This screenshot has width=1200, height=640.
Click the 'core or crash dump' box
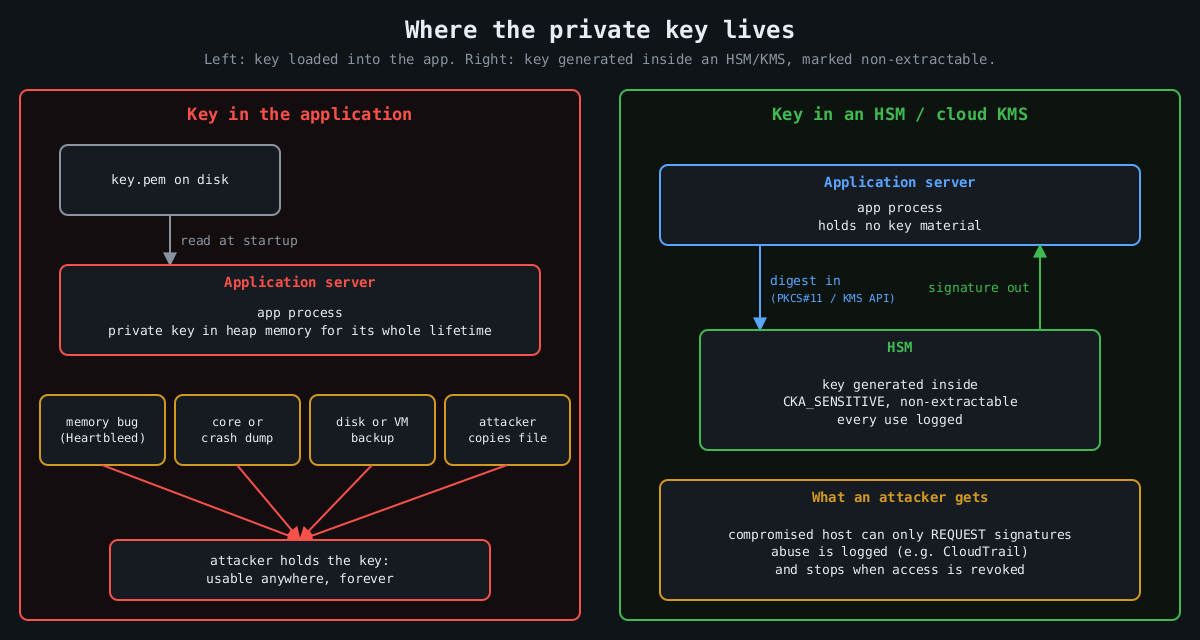point(237,430)
